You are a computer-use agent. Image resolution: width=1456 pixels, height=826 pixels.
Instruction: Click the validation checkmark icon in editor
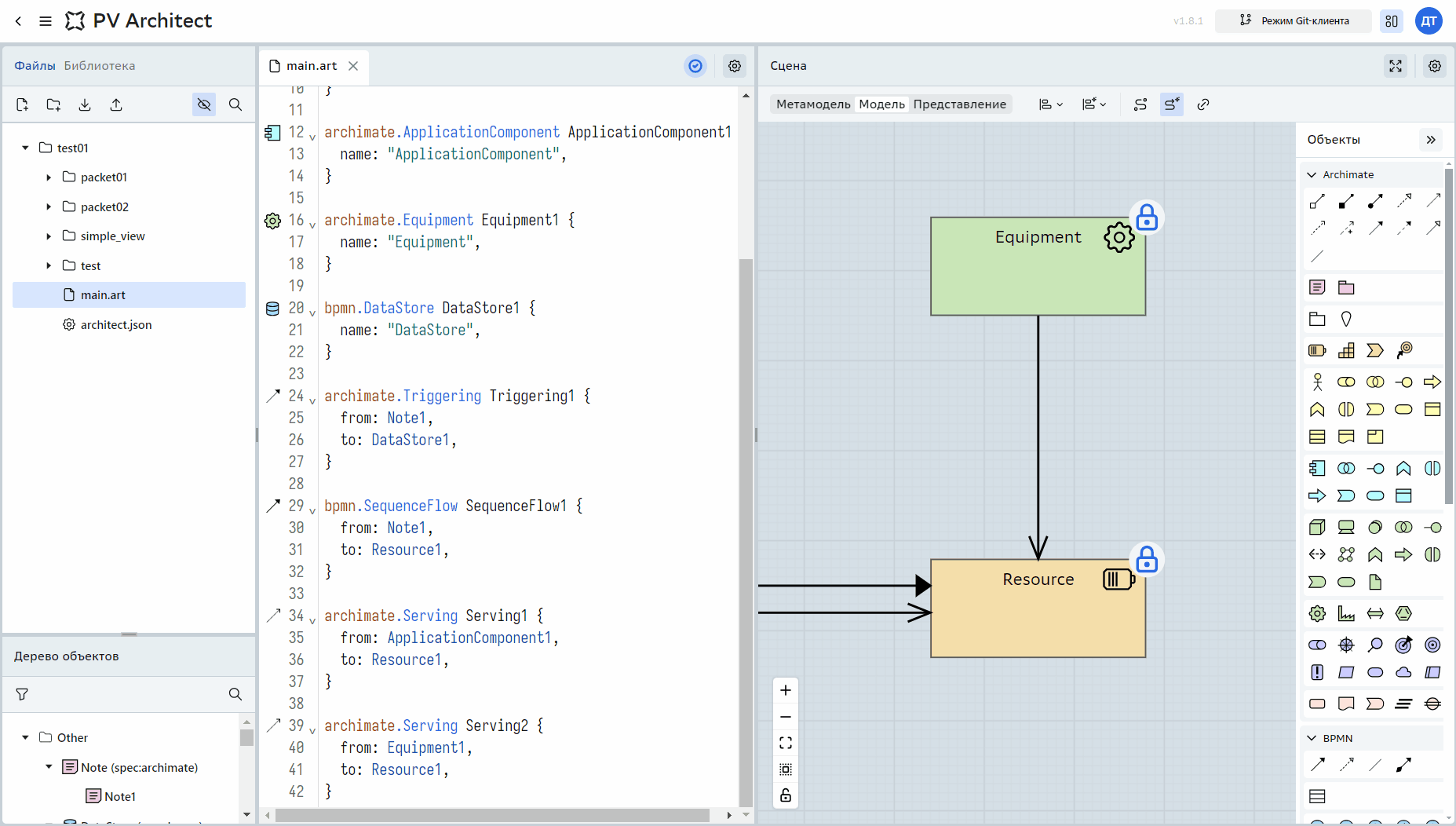tap(695, 66)
